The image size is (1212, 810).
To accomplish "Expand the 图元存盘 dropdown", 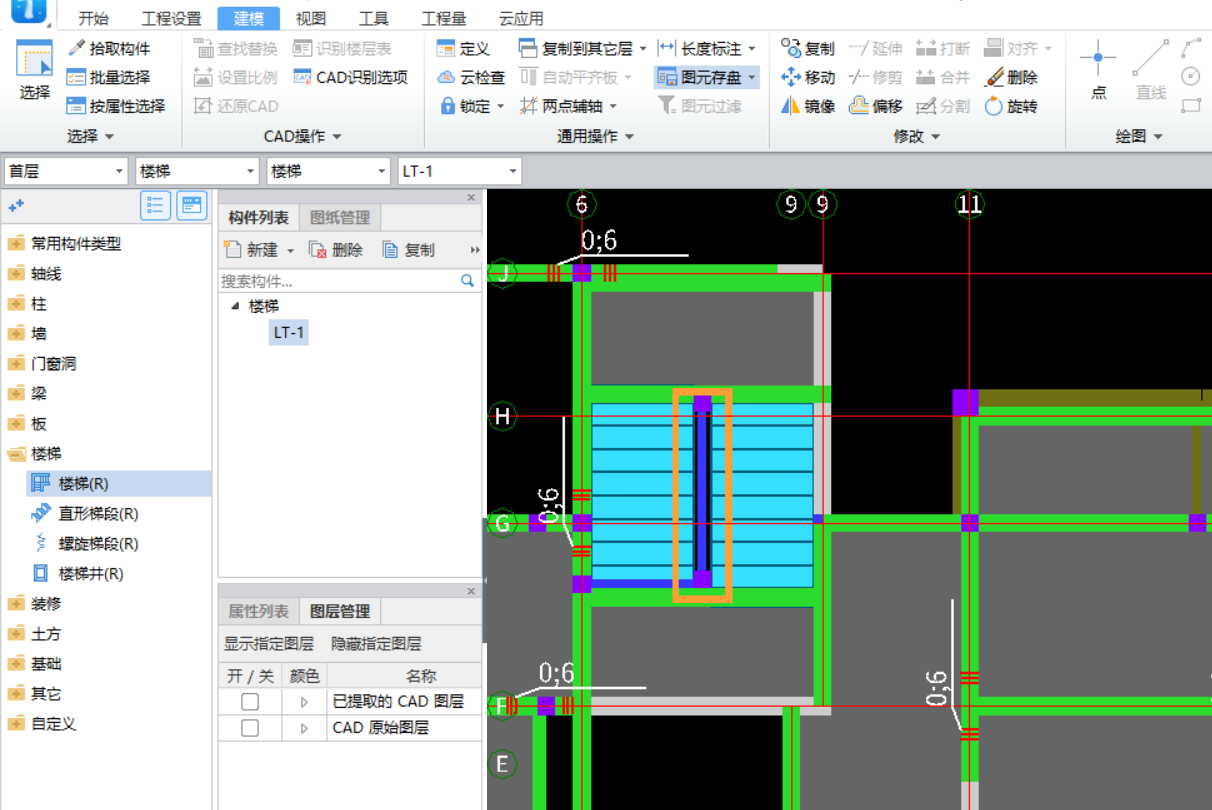I will click(752, 77).
